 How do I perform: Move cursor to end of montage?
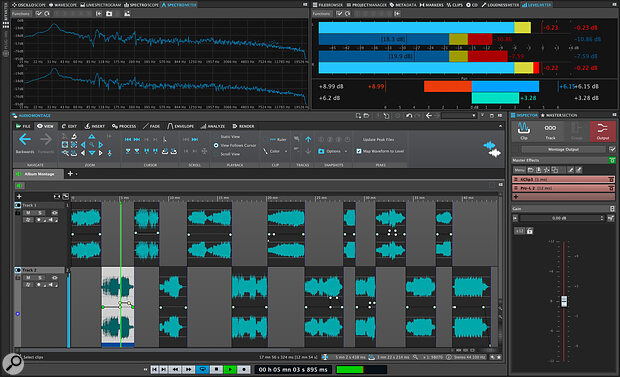pos(137,139)
